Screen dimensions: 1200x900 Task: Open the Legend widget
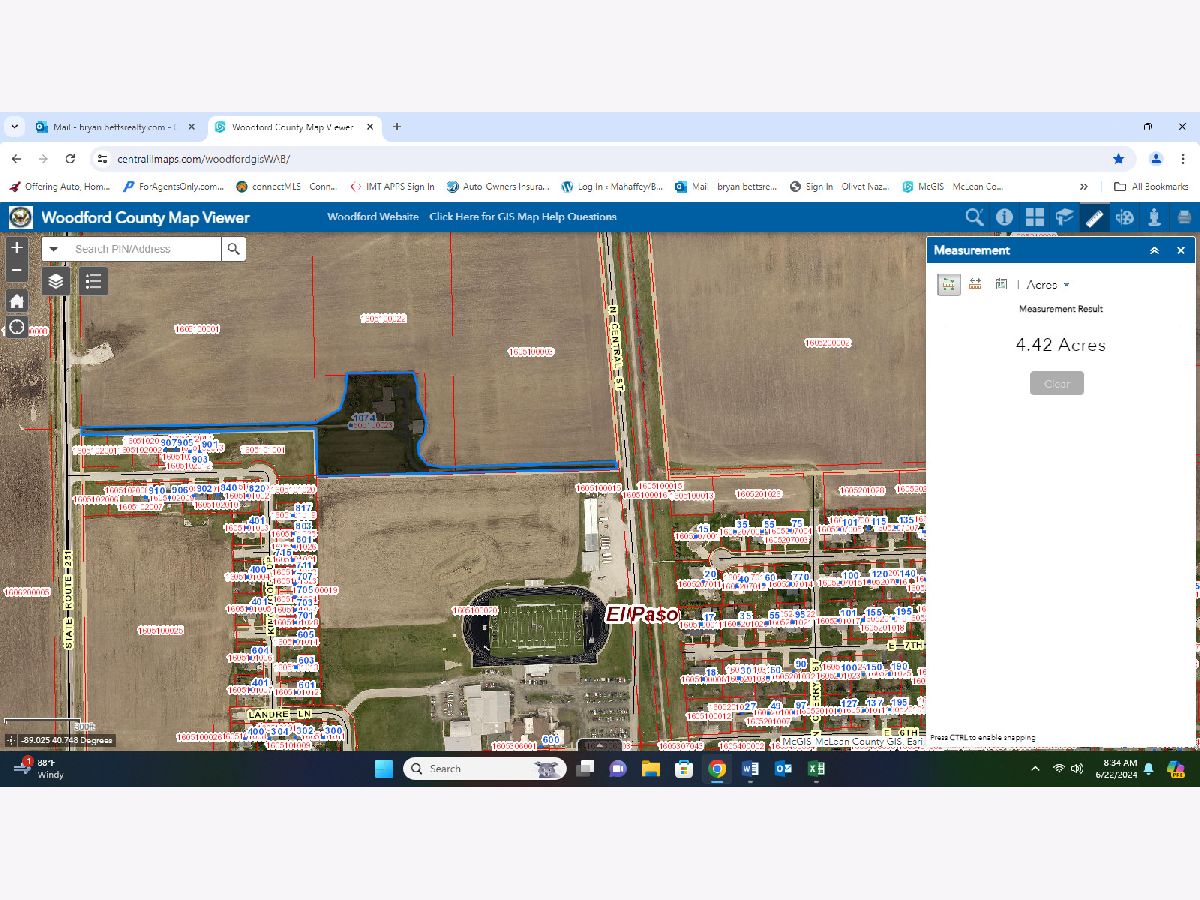tap(93, 281)
